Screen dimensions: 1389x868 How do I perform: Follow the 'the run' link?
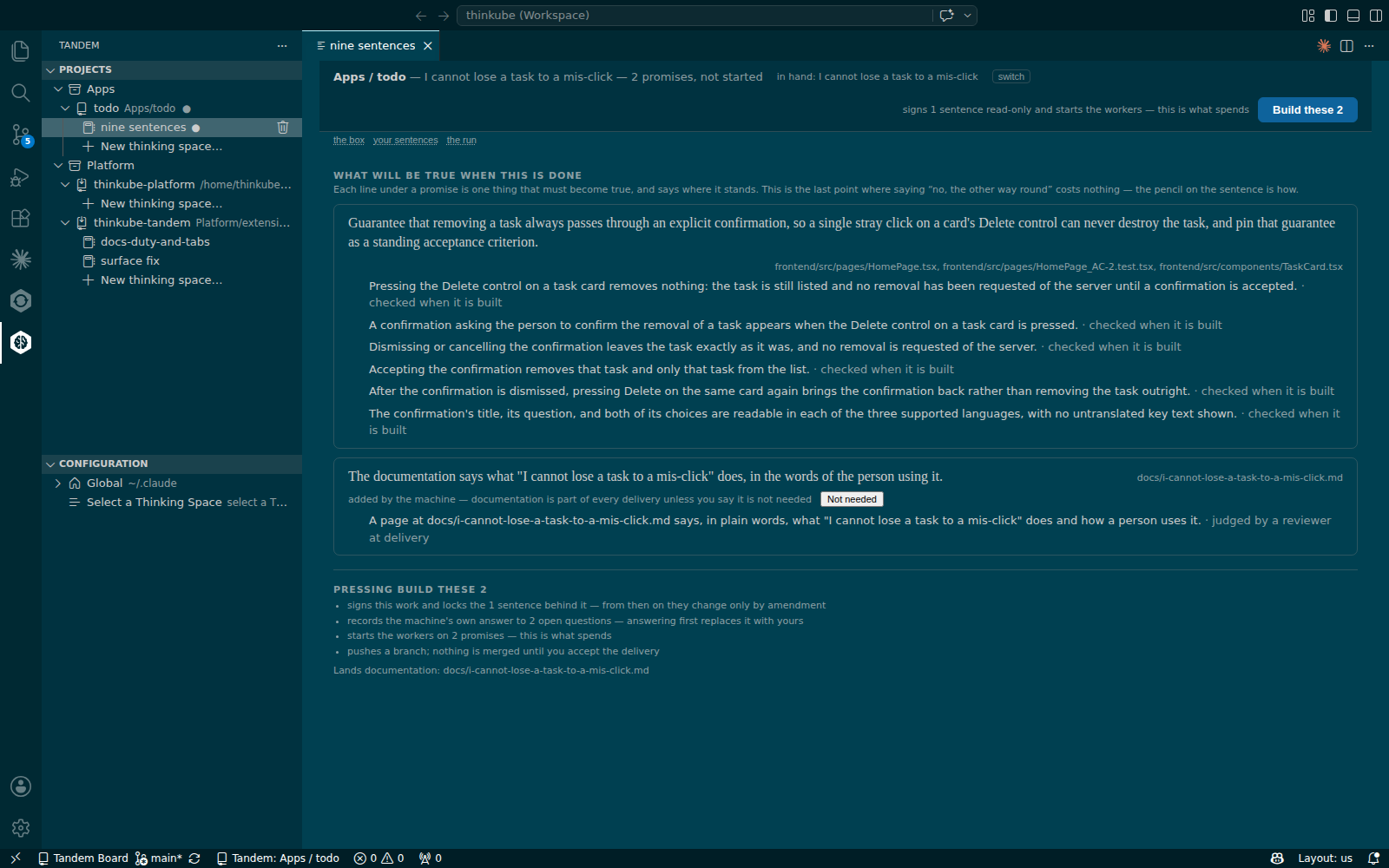(x=461, y=141)
